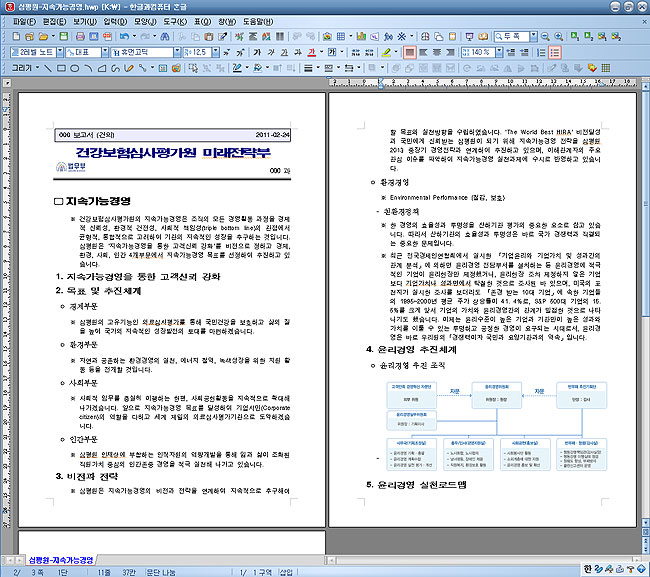Toggle underline text formatting
The width and height of the screenshot is (650, 577).
(284, 52)
